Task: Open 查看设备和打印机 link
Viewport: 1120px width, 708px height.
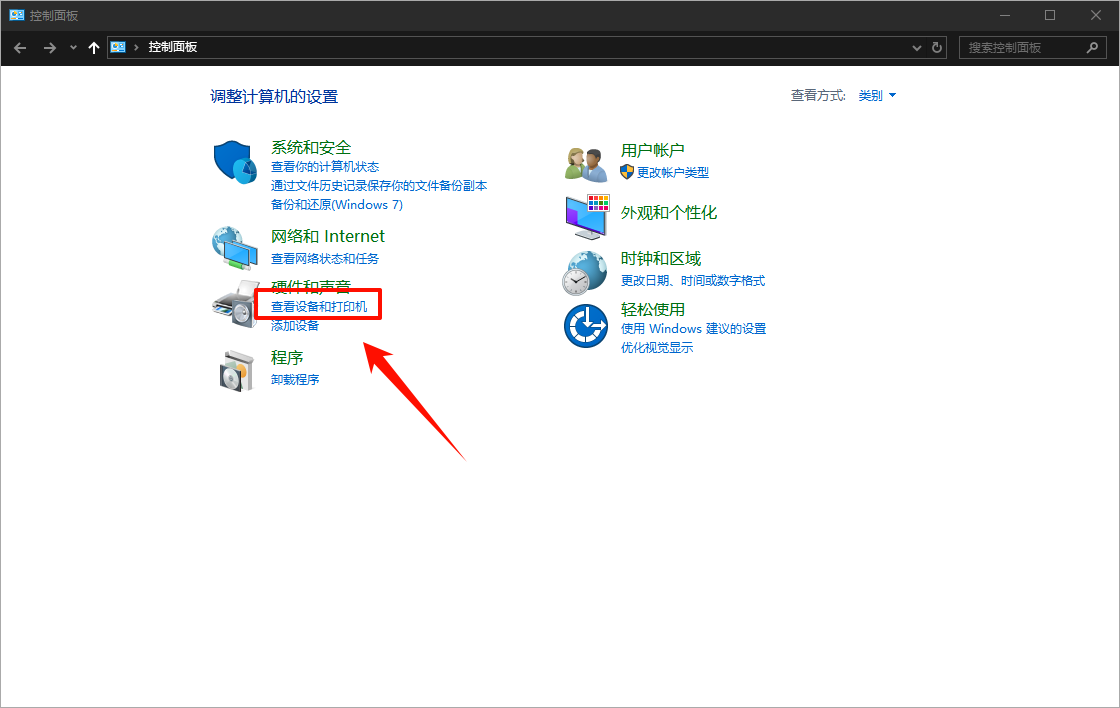Action: 319,307
